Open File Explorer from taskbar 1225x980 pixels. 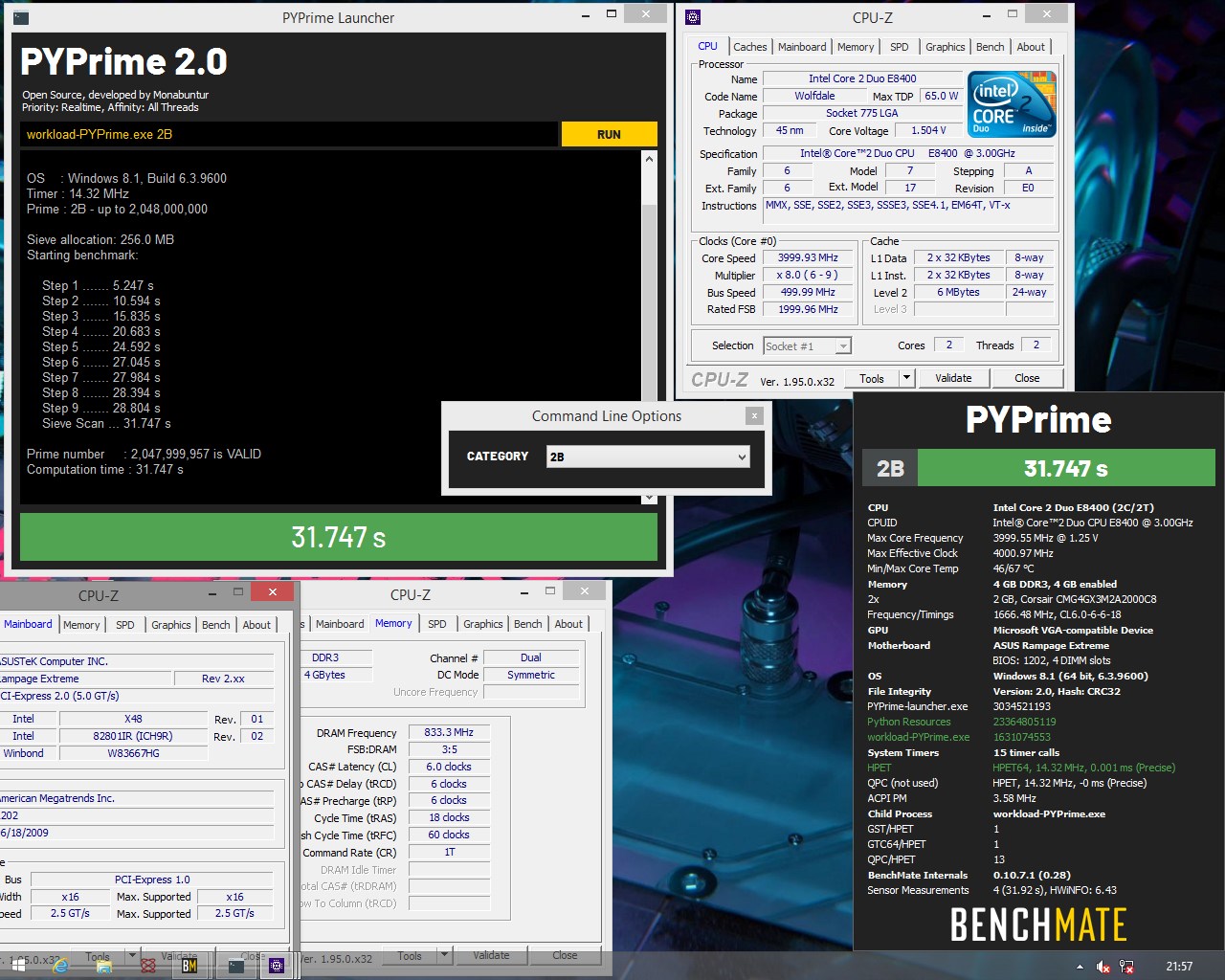coord(103,967)
